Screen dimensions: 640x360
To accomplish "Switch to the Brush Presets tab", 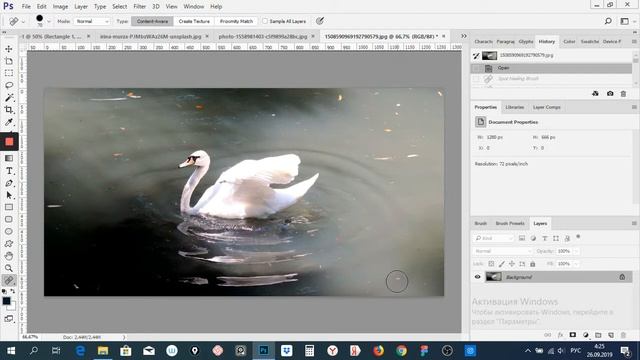I will point(510,223).
